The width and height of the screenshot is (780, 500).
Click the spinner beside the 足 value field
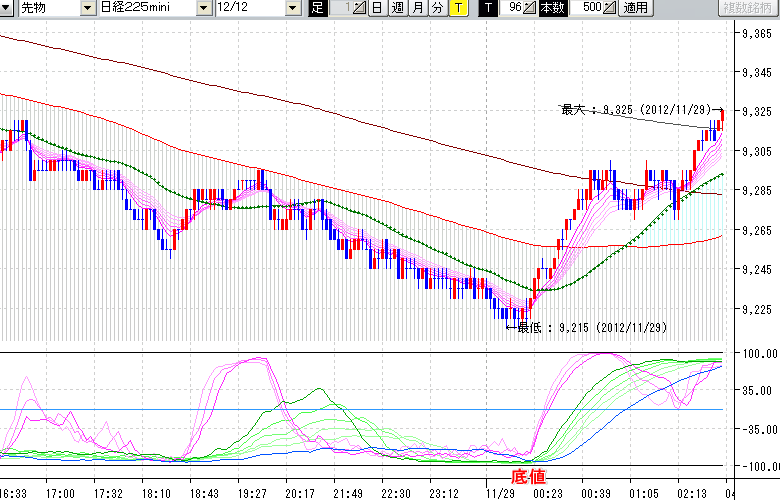(360, 8)
